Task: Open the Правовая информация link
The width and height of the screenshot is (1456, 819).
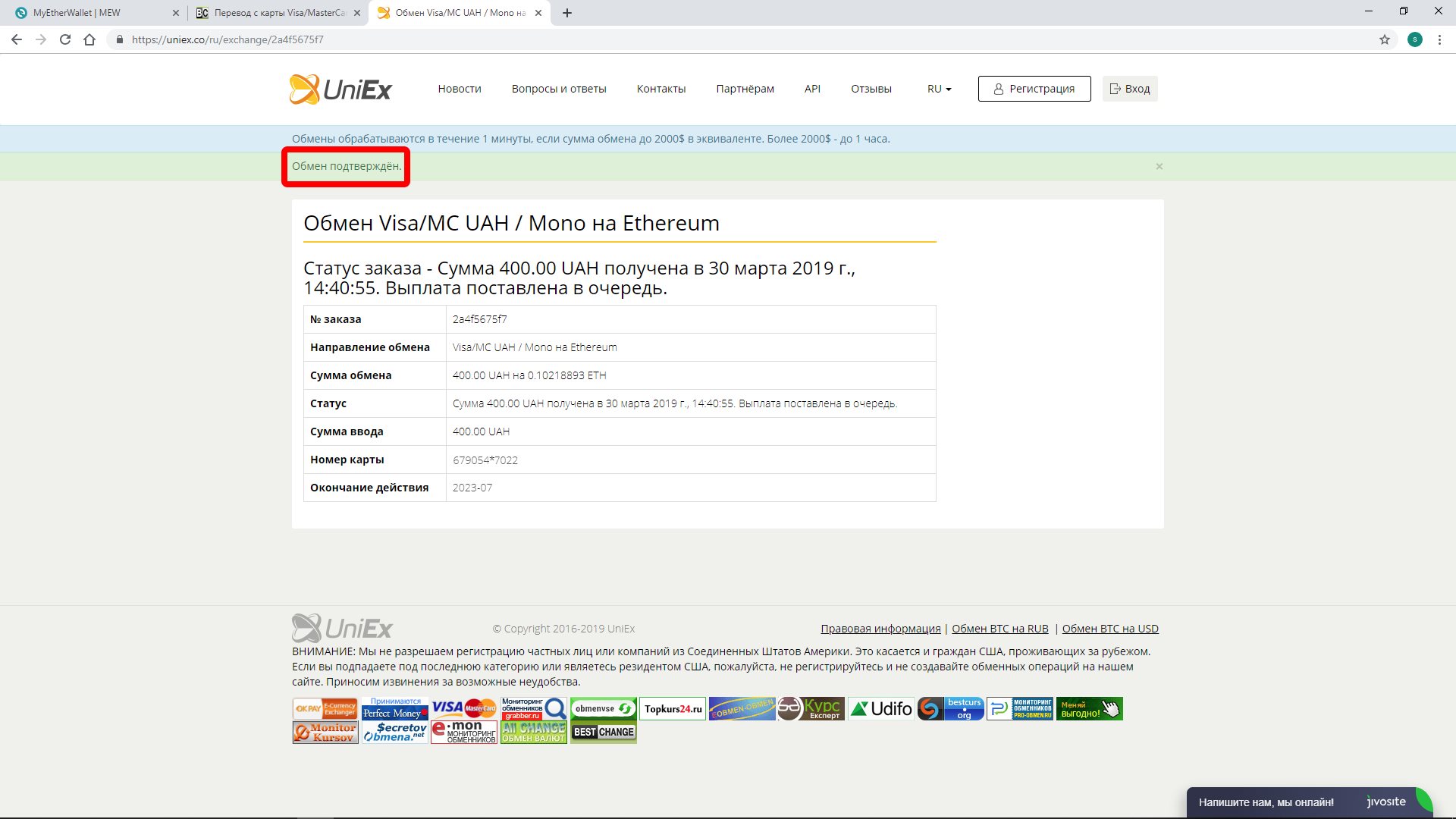Action: click(x=880, y=629)
